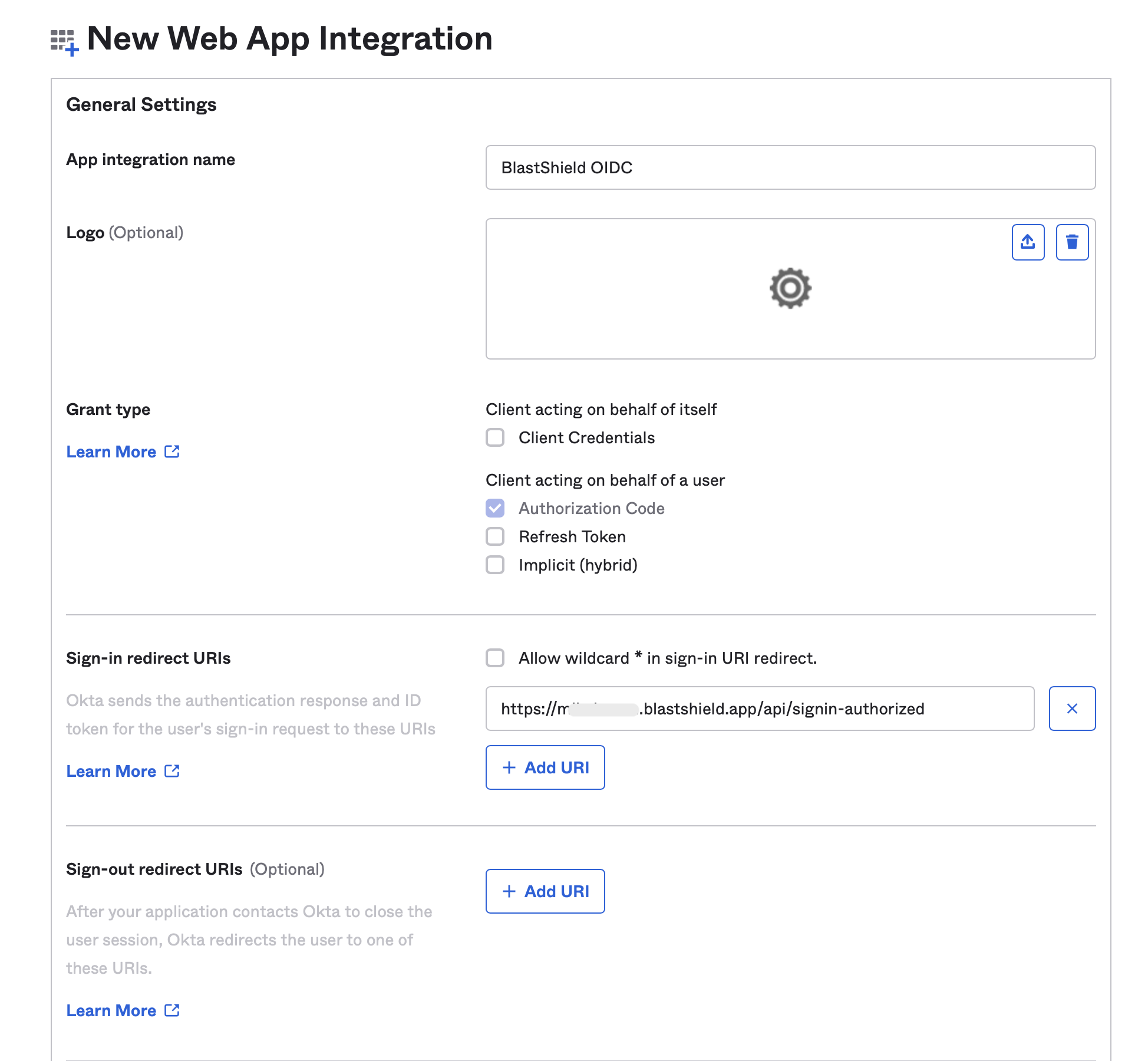Open Learn More under Grant type
This screenshot has height=1061, width=1148.
(111, 452)
